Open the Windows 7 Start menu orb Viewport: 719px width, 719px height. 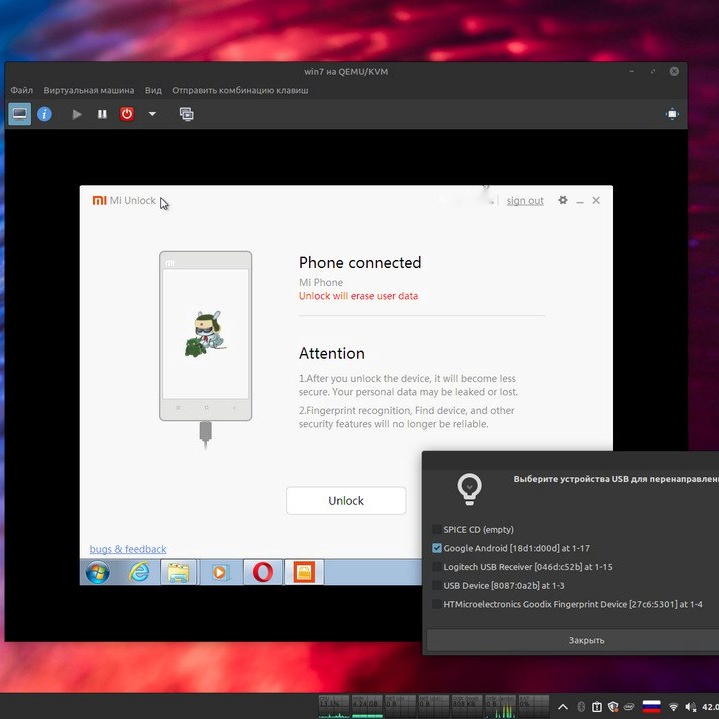pyautogui.click(x=98, y=572)
